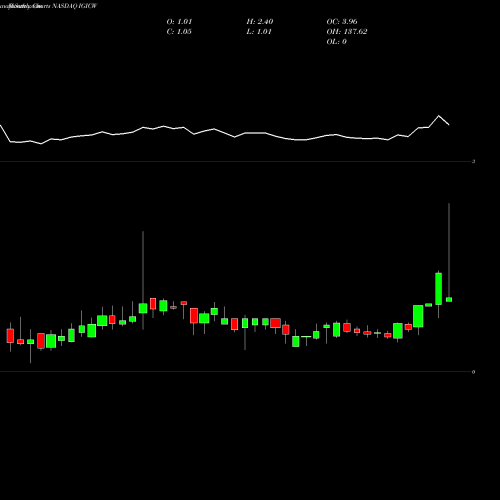Screen dimensions: 500x500
Task: Click the 'OL: 0' reading
Action: [336, 42]
